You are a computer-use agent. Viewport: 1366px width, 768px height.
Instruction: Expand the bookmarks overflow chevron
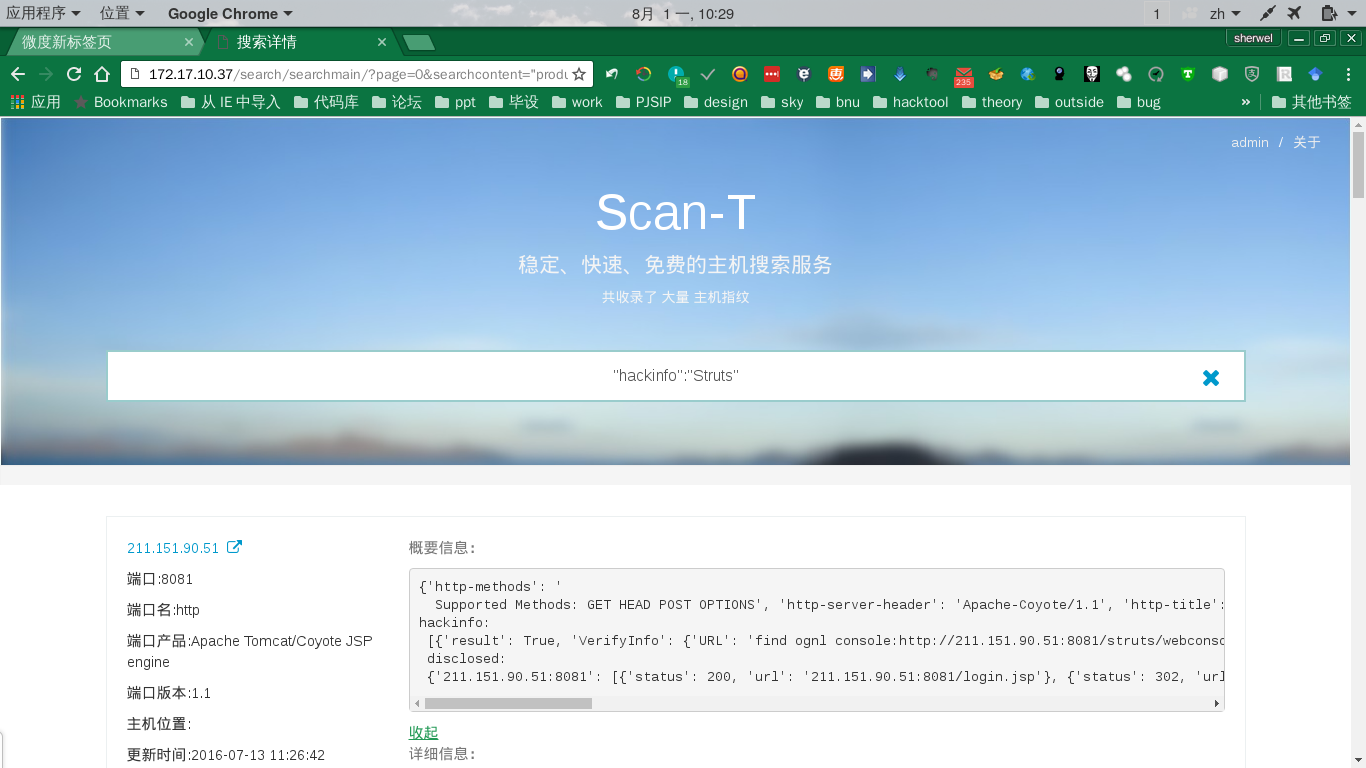tap(1245, 101)
